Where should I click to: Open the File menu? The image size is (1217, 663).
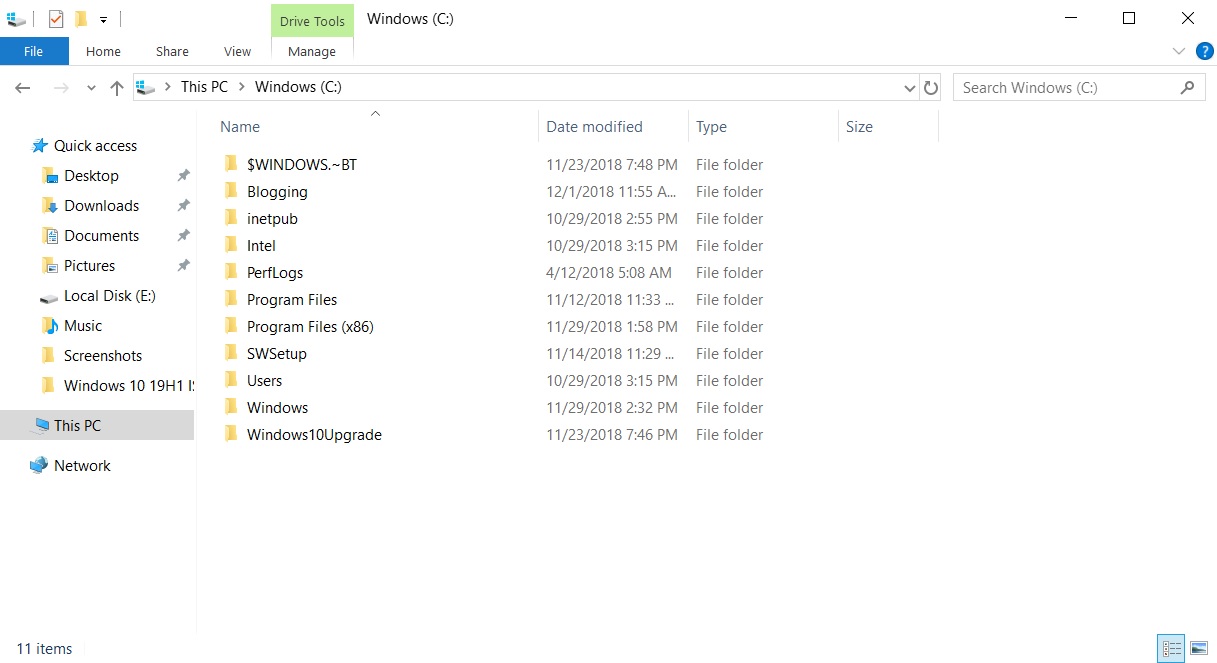point(34,51)
